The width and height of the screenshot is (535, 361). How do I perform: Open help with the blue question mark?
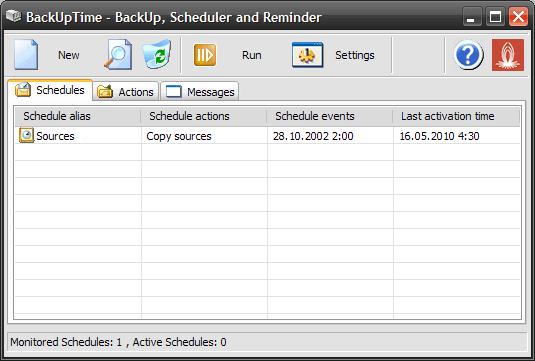(x=468, y=55)
